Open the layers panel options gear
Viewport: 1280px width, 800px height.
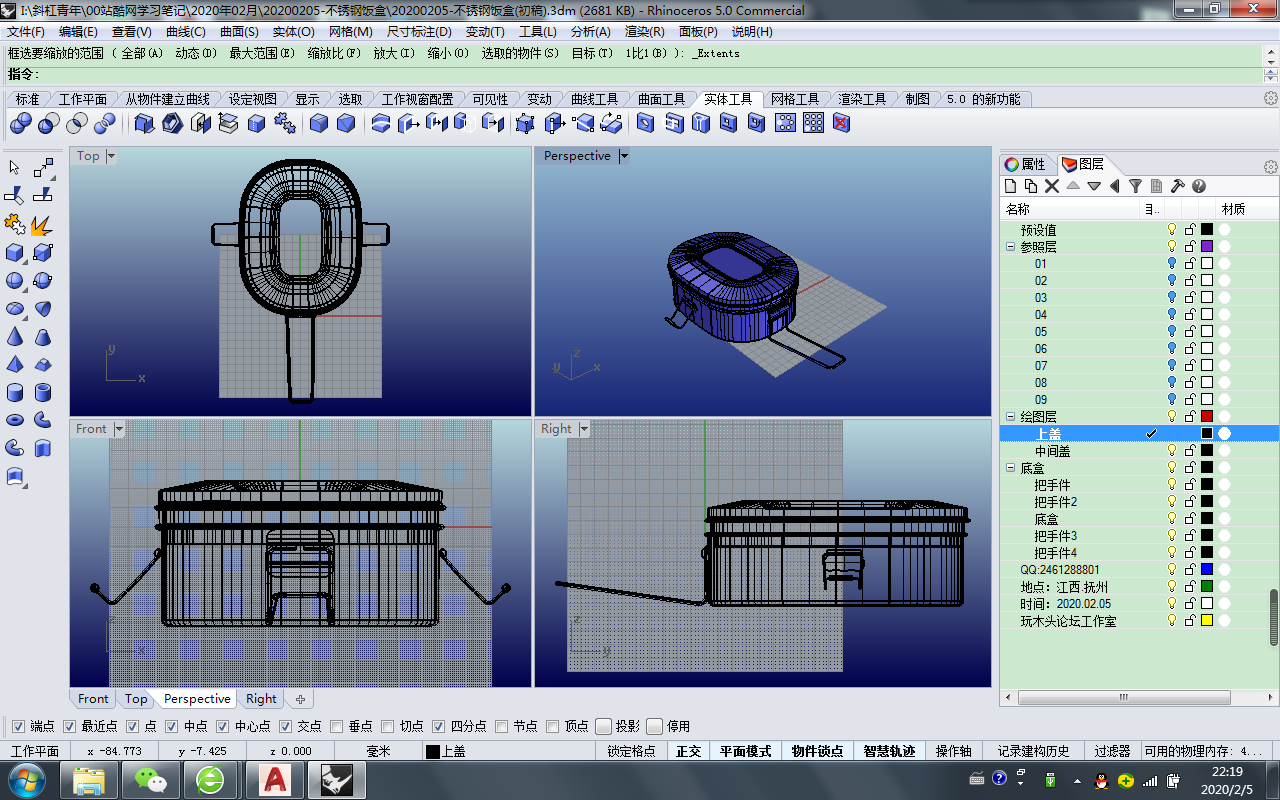click(1271, 166)
